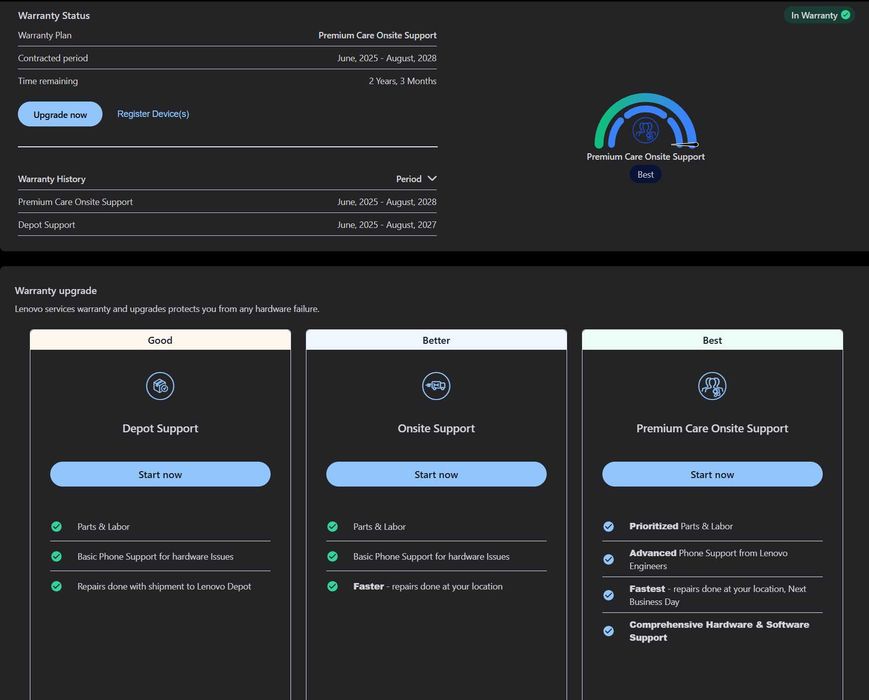Click the Premium Care Onsite Support card title
This screenshot has width=869, height=700.
click(712, 428)
